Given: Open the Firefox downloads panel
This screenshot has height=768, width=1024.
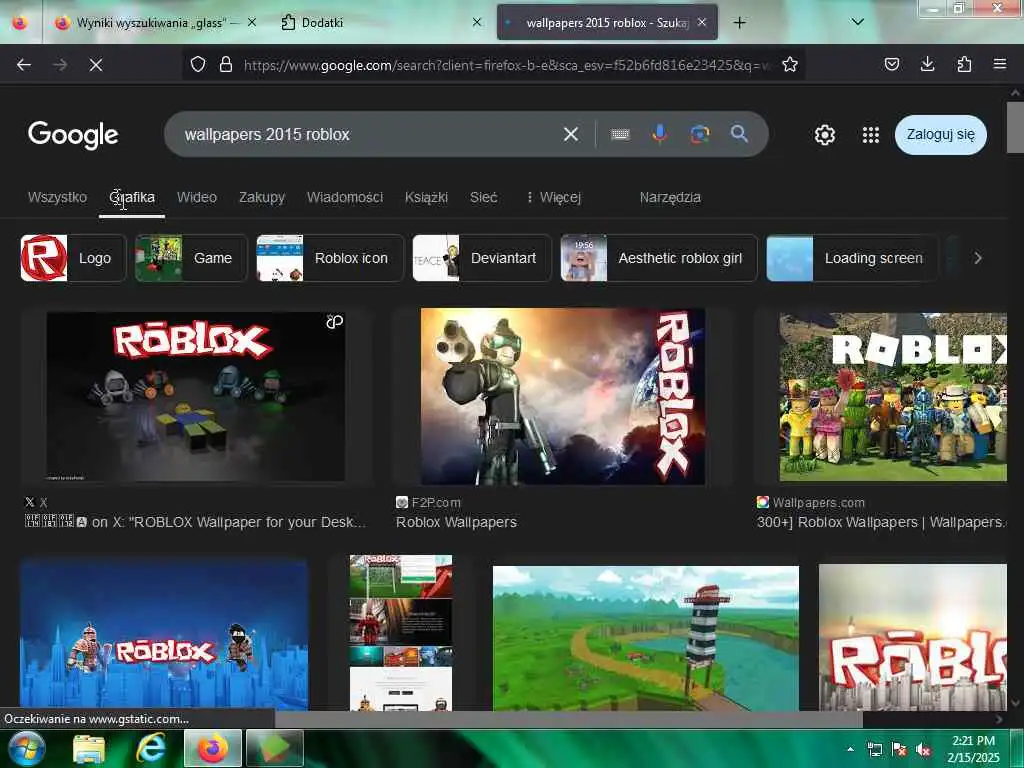Looking at the screenshot, I should point(927,64).
